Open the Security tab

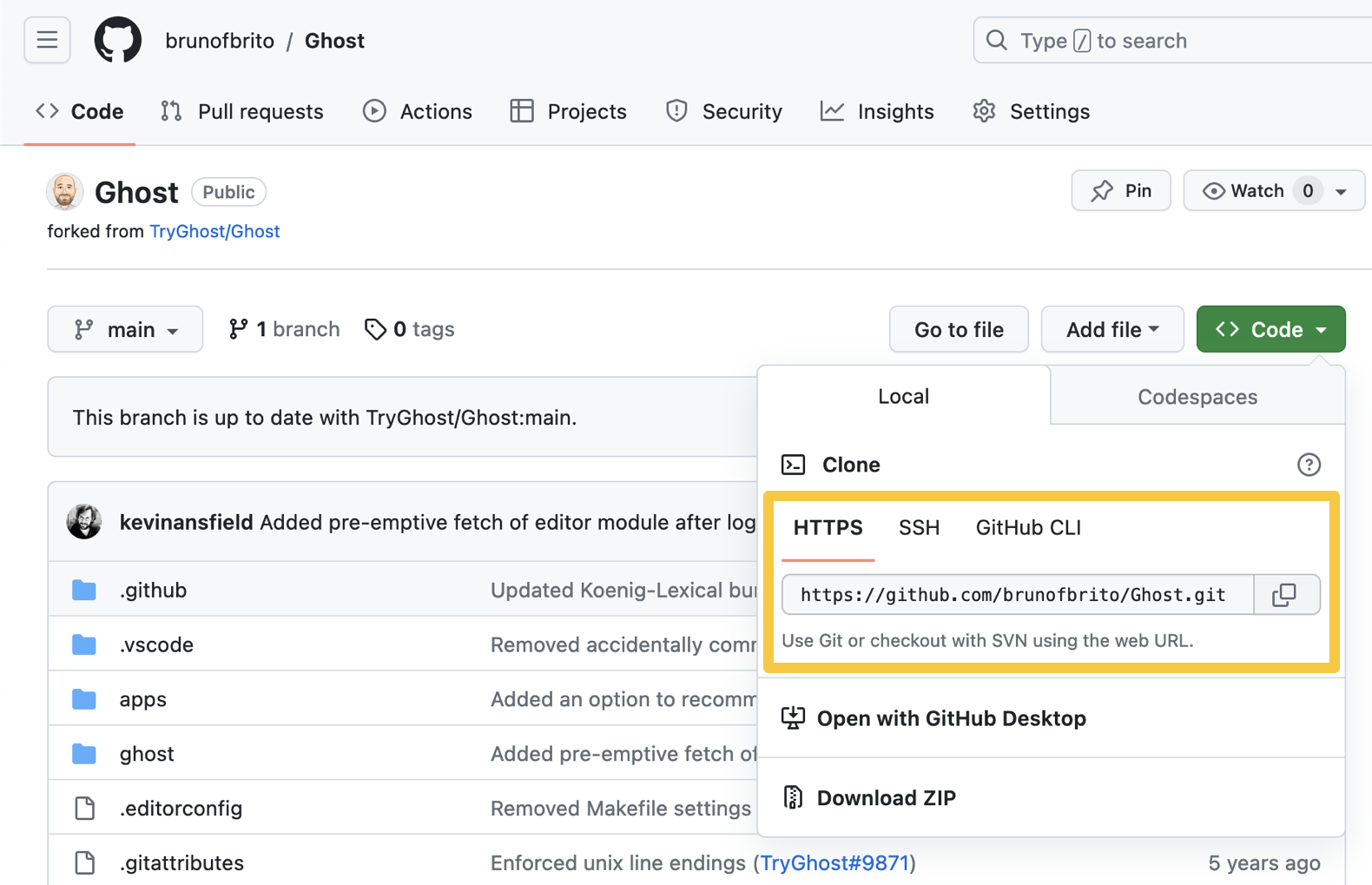tap(724, 111)
